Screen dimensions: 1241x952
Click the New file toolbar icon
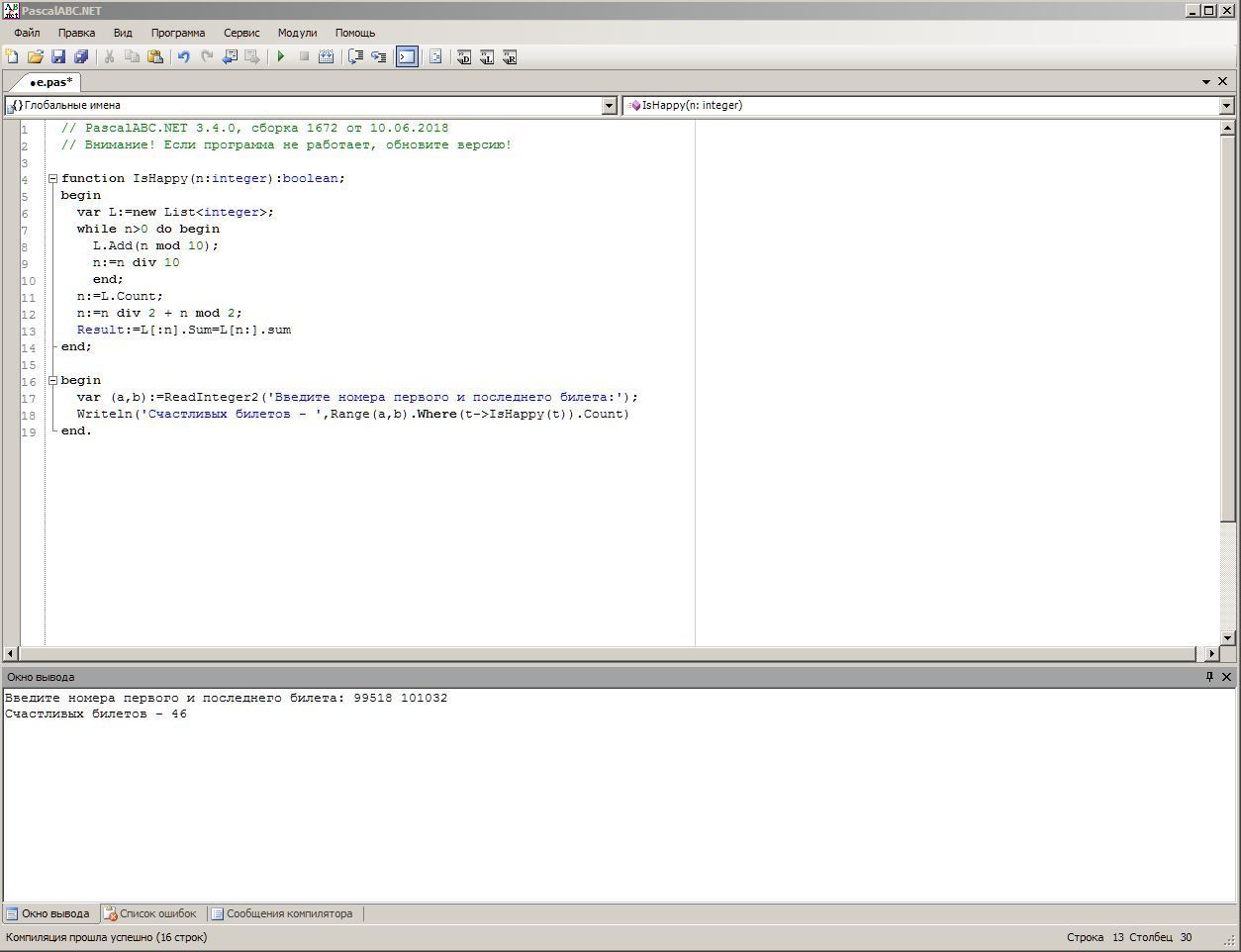12,57
